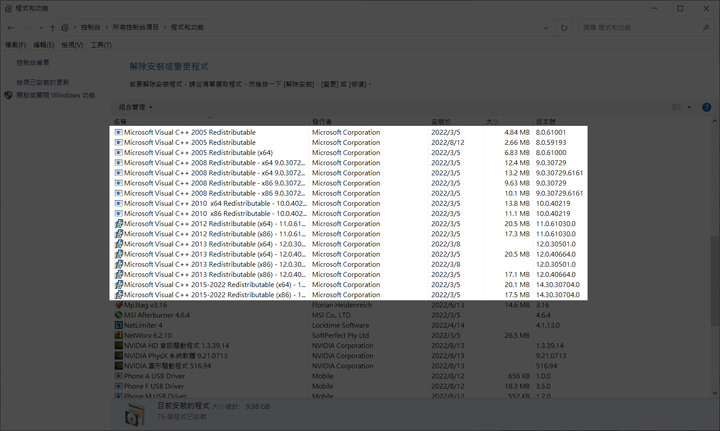Viewport: 720px width, 431px height.
Task: Open the 編輯(E) menu
Action: tap(44, 45)
